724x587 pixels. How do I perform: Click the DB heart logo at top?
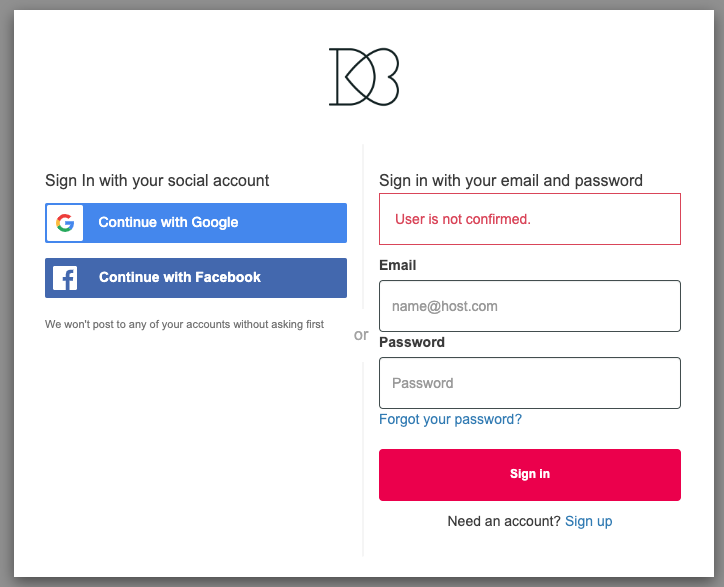[364, 76]
